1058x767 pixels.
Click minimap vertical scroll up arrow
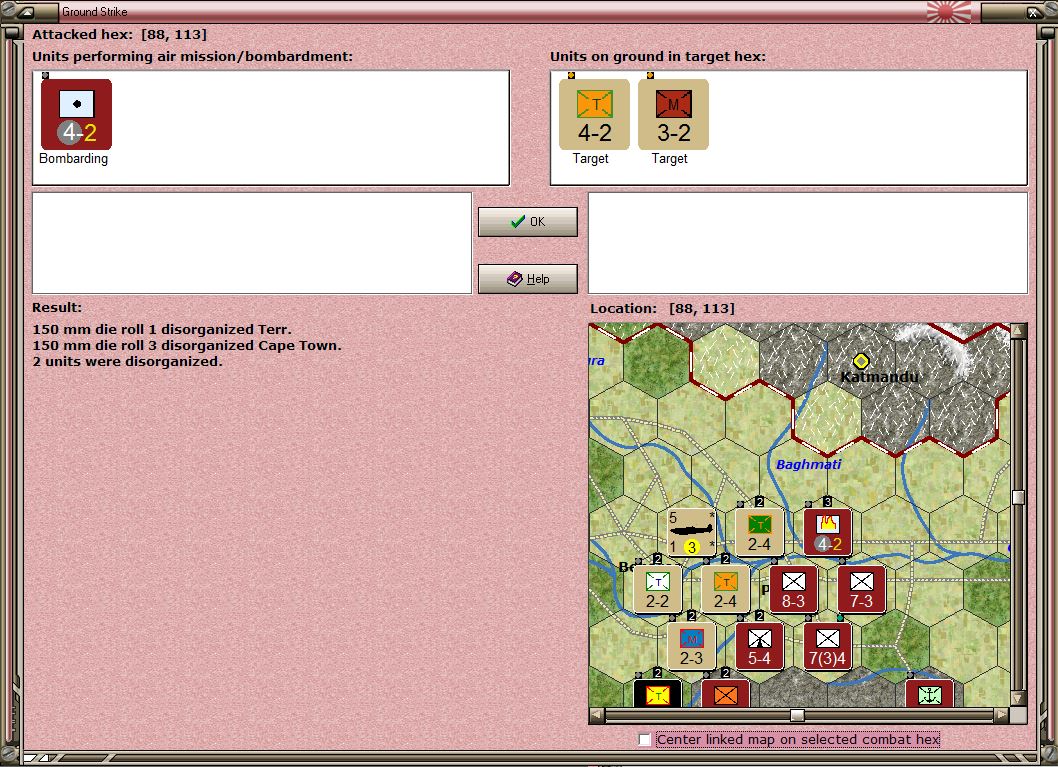tap(1018, 331)
